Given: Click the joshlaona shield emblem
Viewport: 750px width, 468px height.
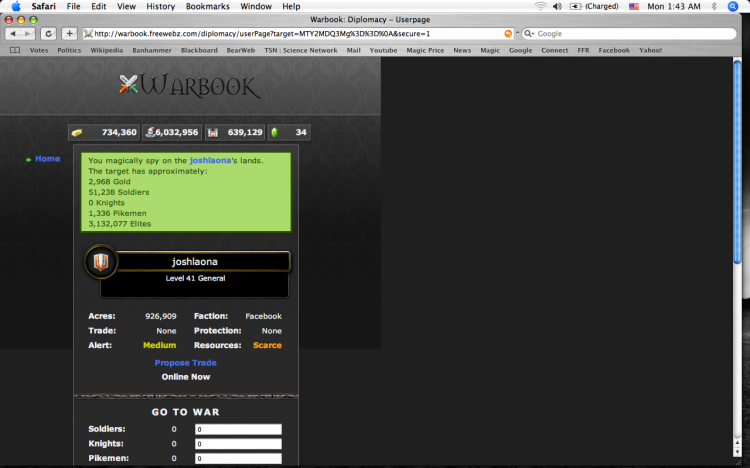Looking at the screenshot, I should pos(101,262).
